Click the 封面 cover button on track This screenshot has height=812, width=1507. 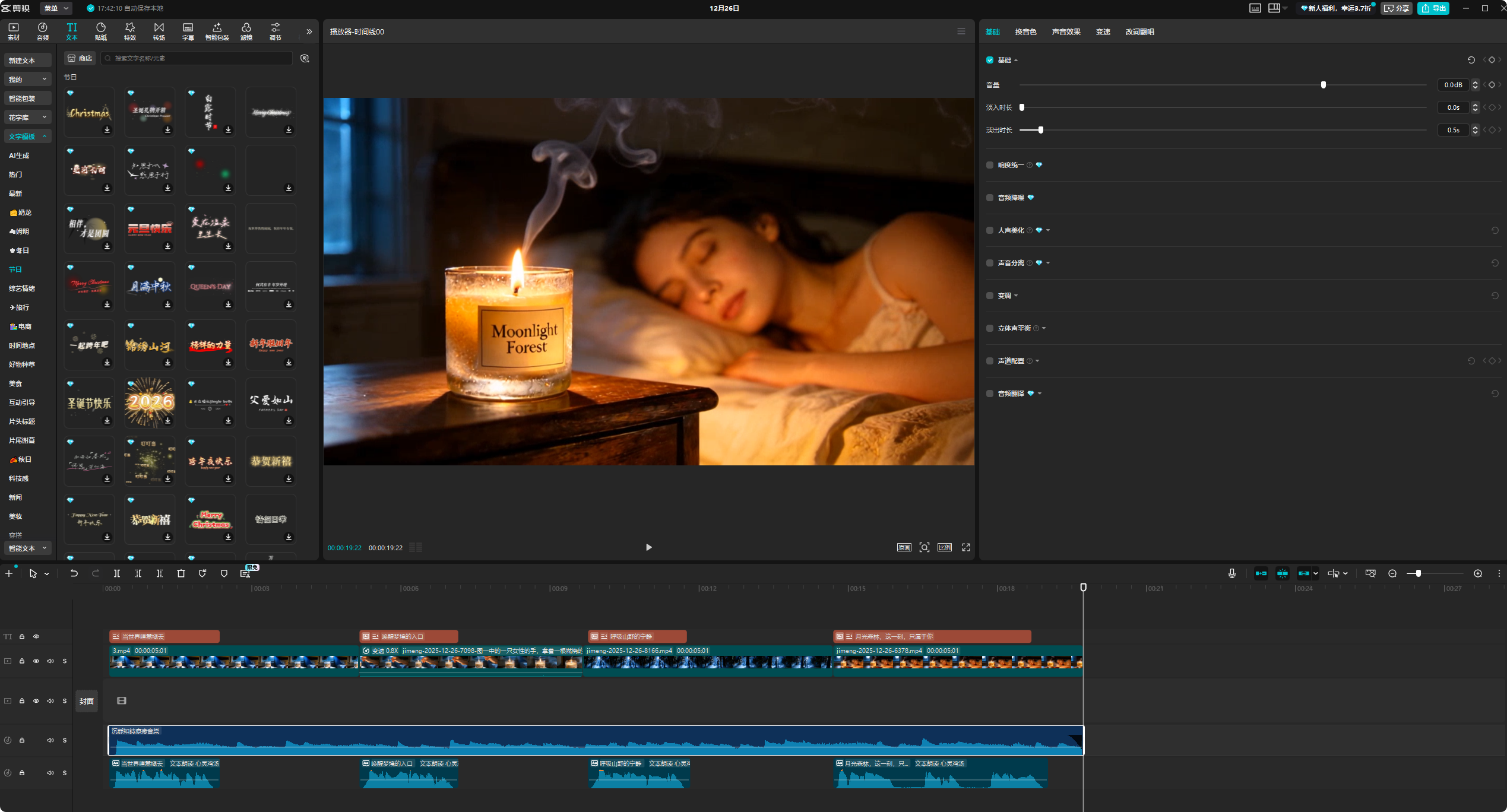(x=87, y=701)
